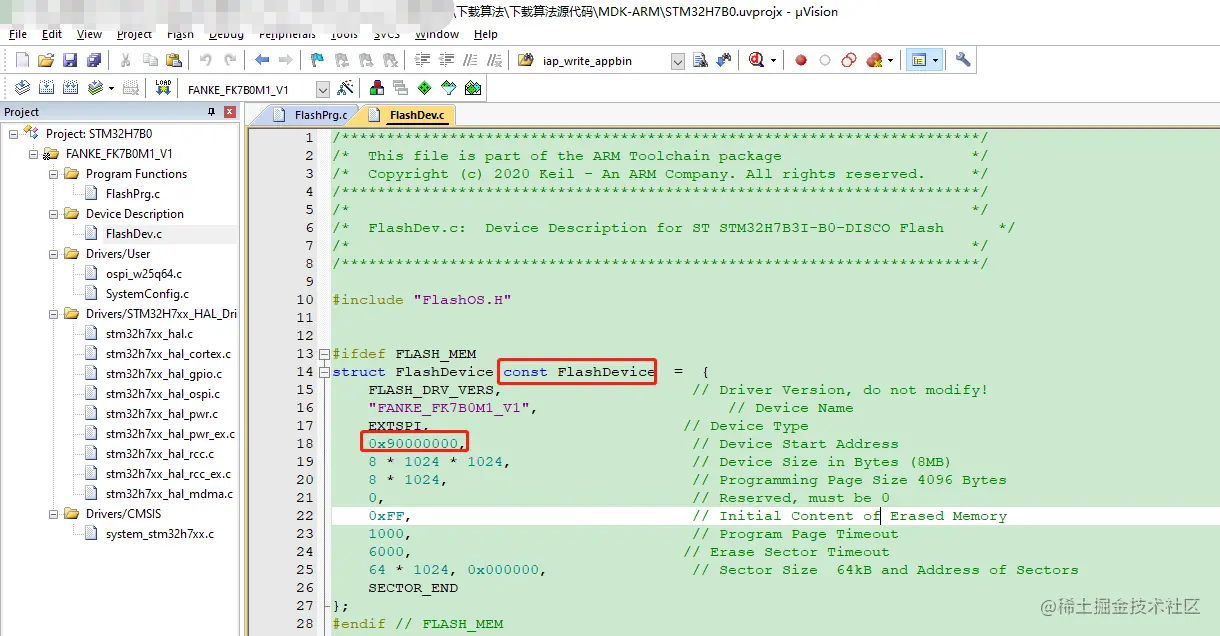This screenshot has height=636, width=1220.
Task: Collapse Program Functions group
Action: 54,174
